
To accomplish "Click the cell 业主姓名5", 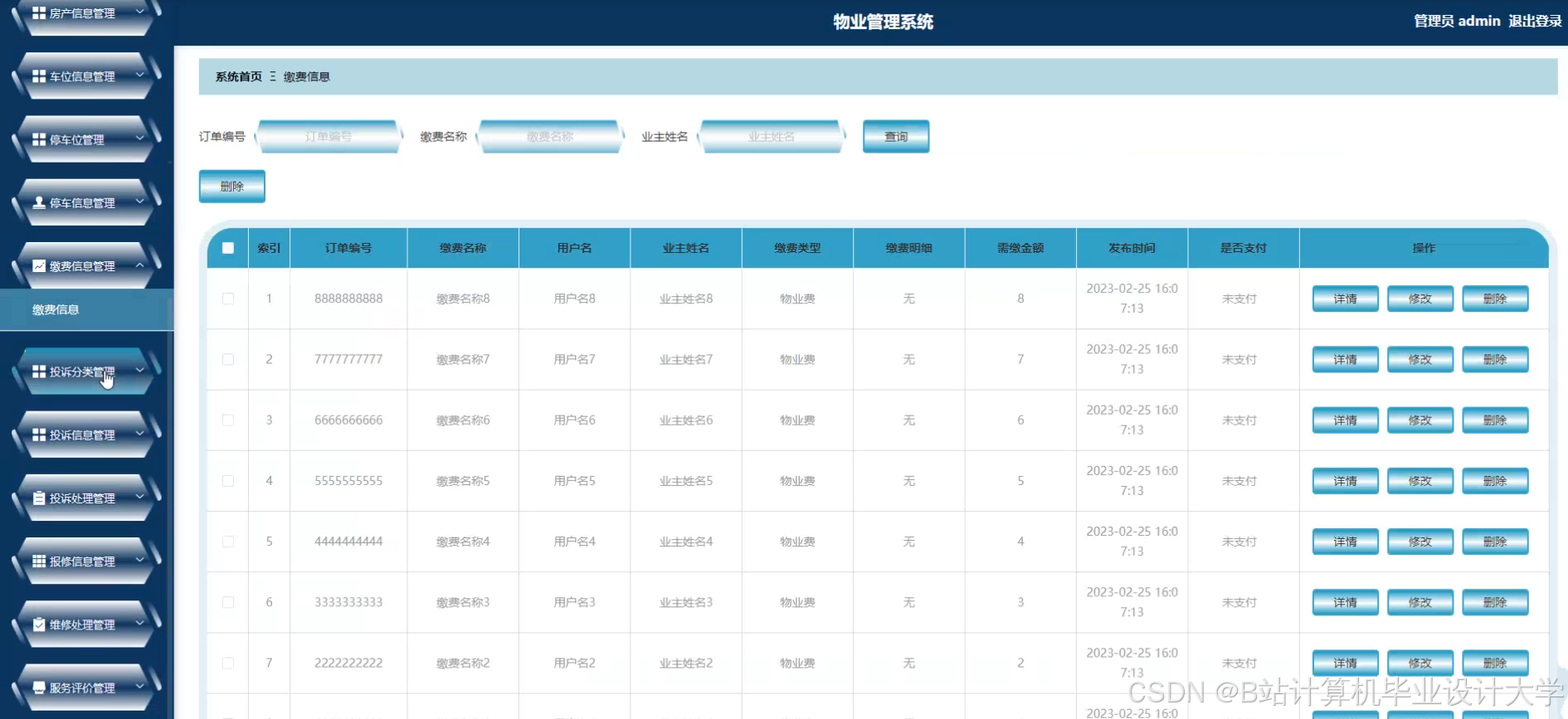I will 686,481.
